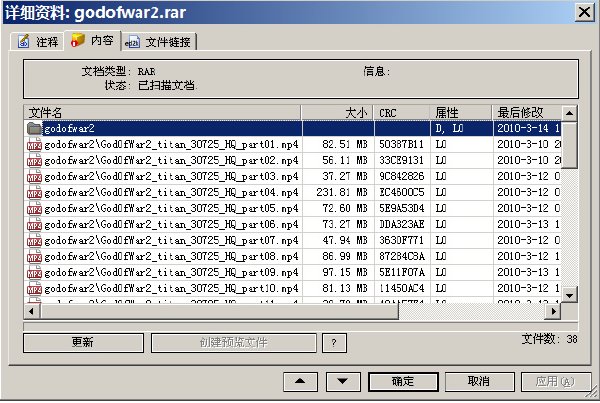Sort list by 最后修改 column header

point(527,113)
